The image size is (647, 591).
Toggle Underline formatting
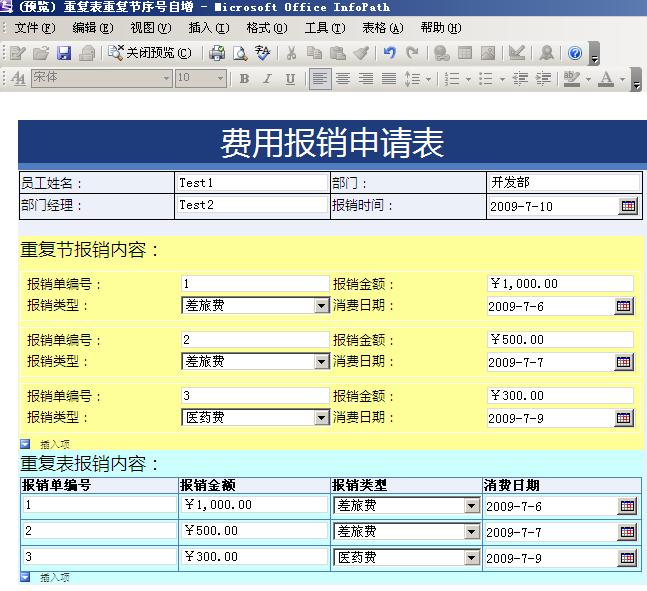tap(290, 79)
